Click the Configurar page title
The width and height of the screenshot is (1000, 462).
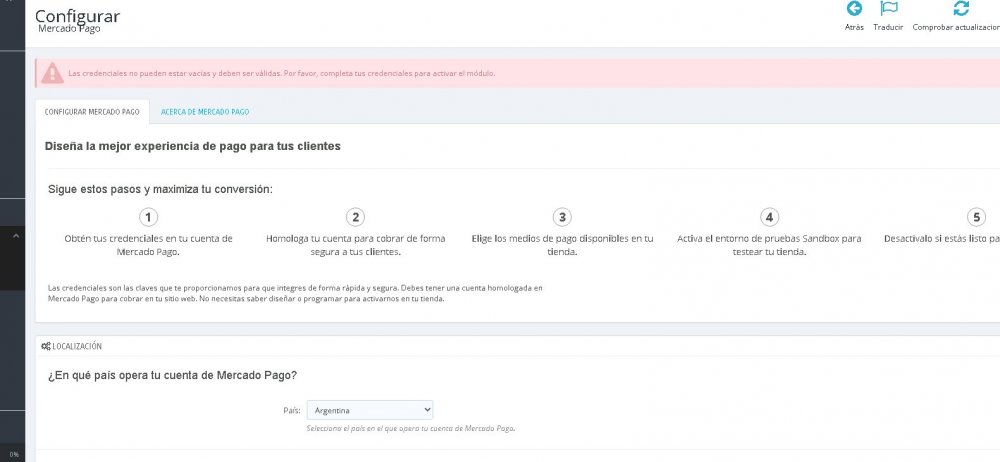click(77, 16)
